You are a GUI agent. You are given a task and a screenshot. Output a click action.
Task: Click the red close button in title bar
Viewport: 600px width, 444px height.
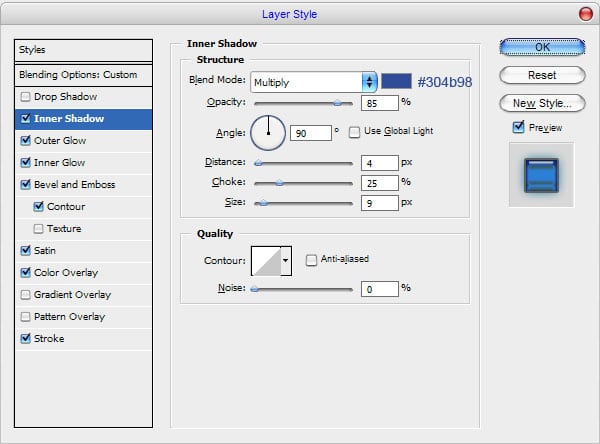point(584,13)
